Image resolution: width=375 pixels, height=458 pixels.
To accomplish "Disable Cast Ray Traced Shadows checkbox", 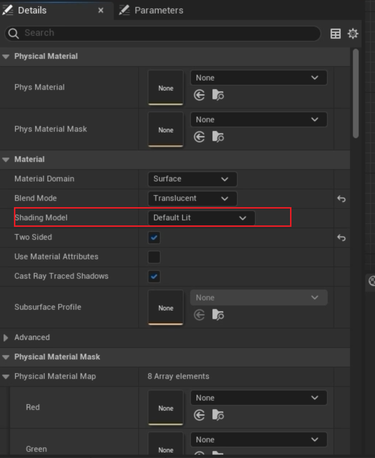I will (154, 276).
